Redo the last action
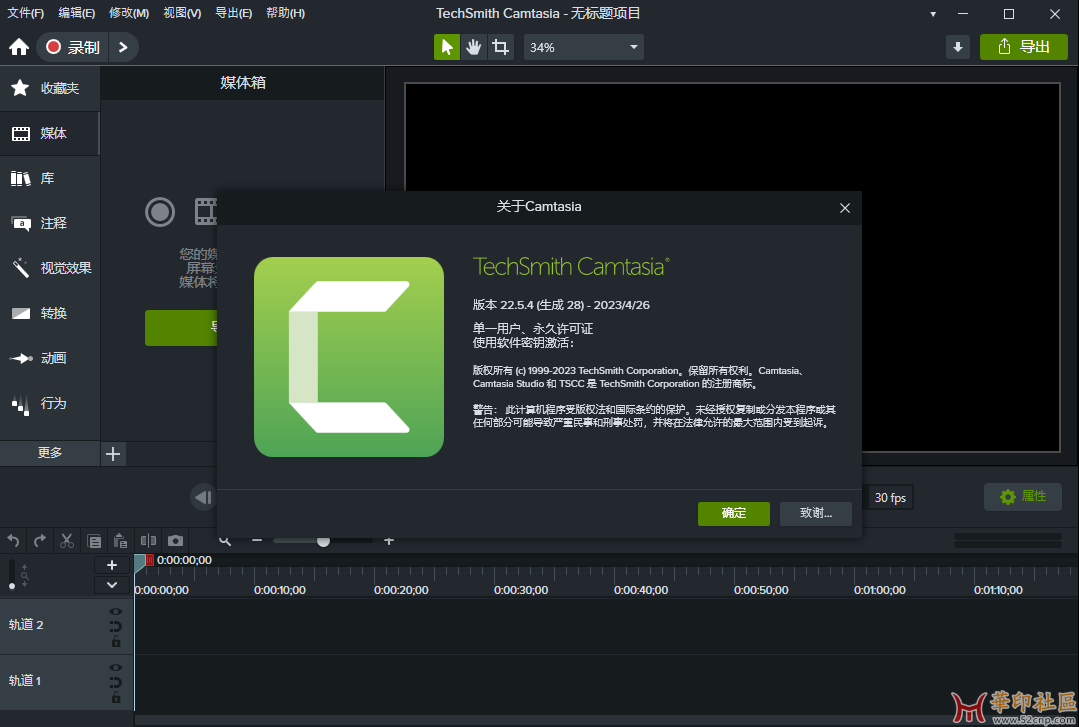 (40, 540)
